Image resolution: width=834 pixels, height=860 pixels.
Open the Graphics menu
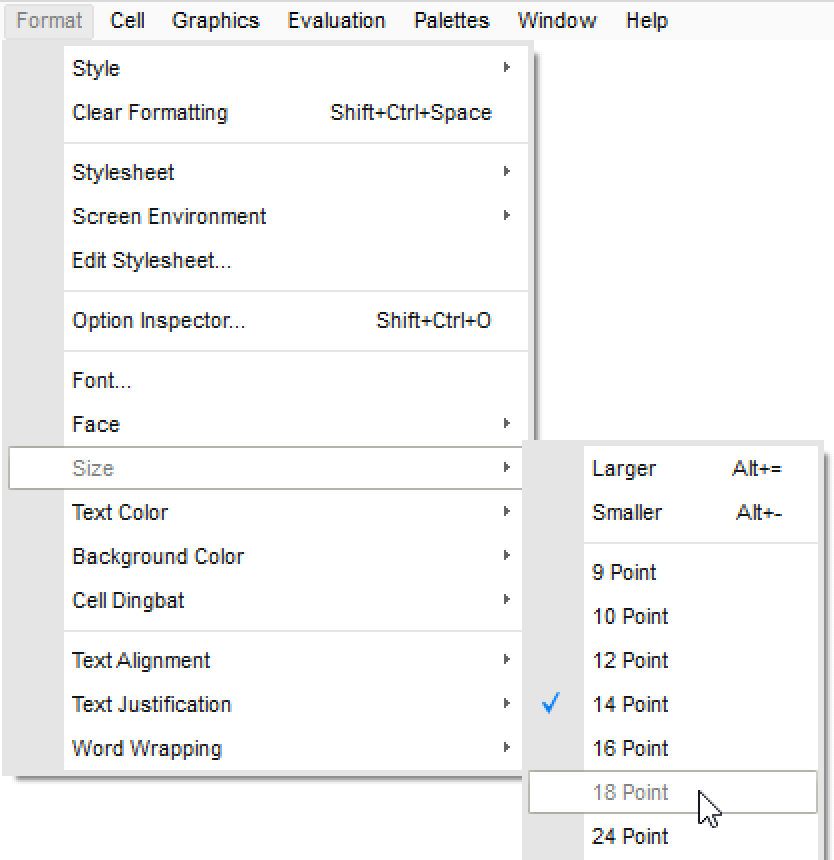click(215, 20)
